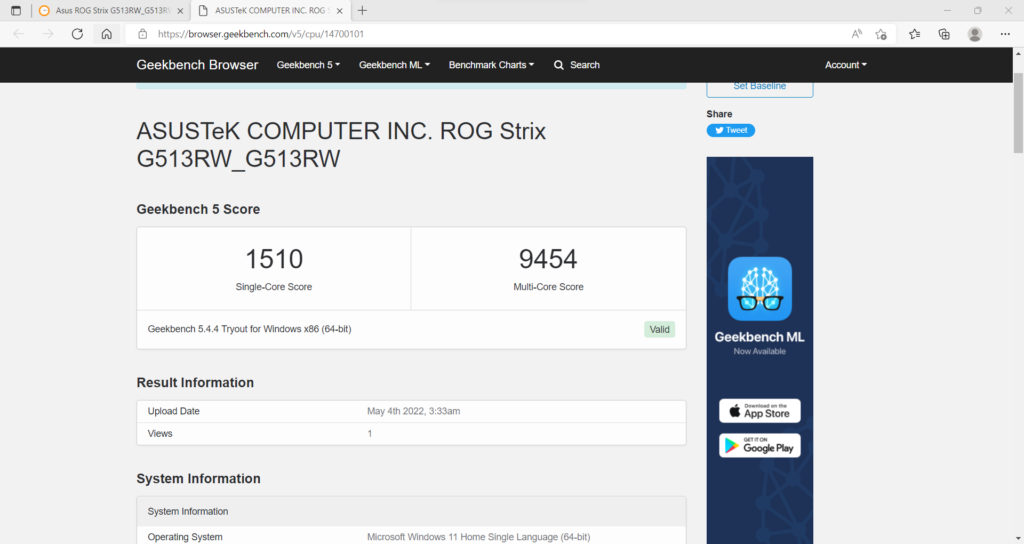Image resolution: width=1024 pixels, height=544 pixels.
Task: Click the Views row in Result Information
Action: [411, 434]
